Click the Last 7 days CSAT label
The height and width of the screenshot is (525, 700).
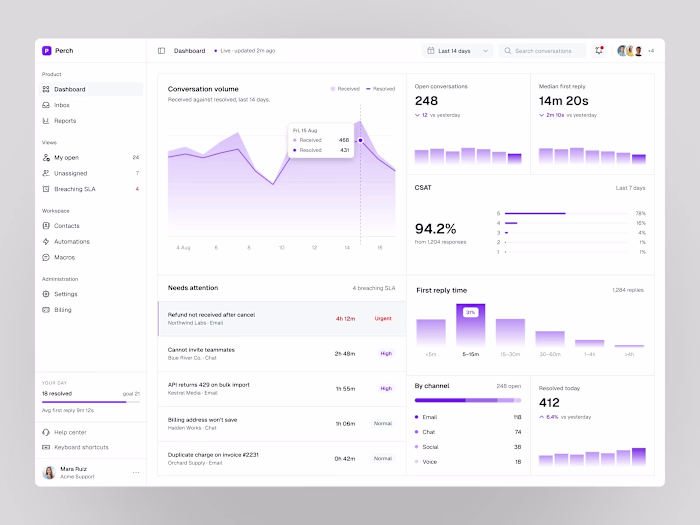(630, 188)
